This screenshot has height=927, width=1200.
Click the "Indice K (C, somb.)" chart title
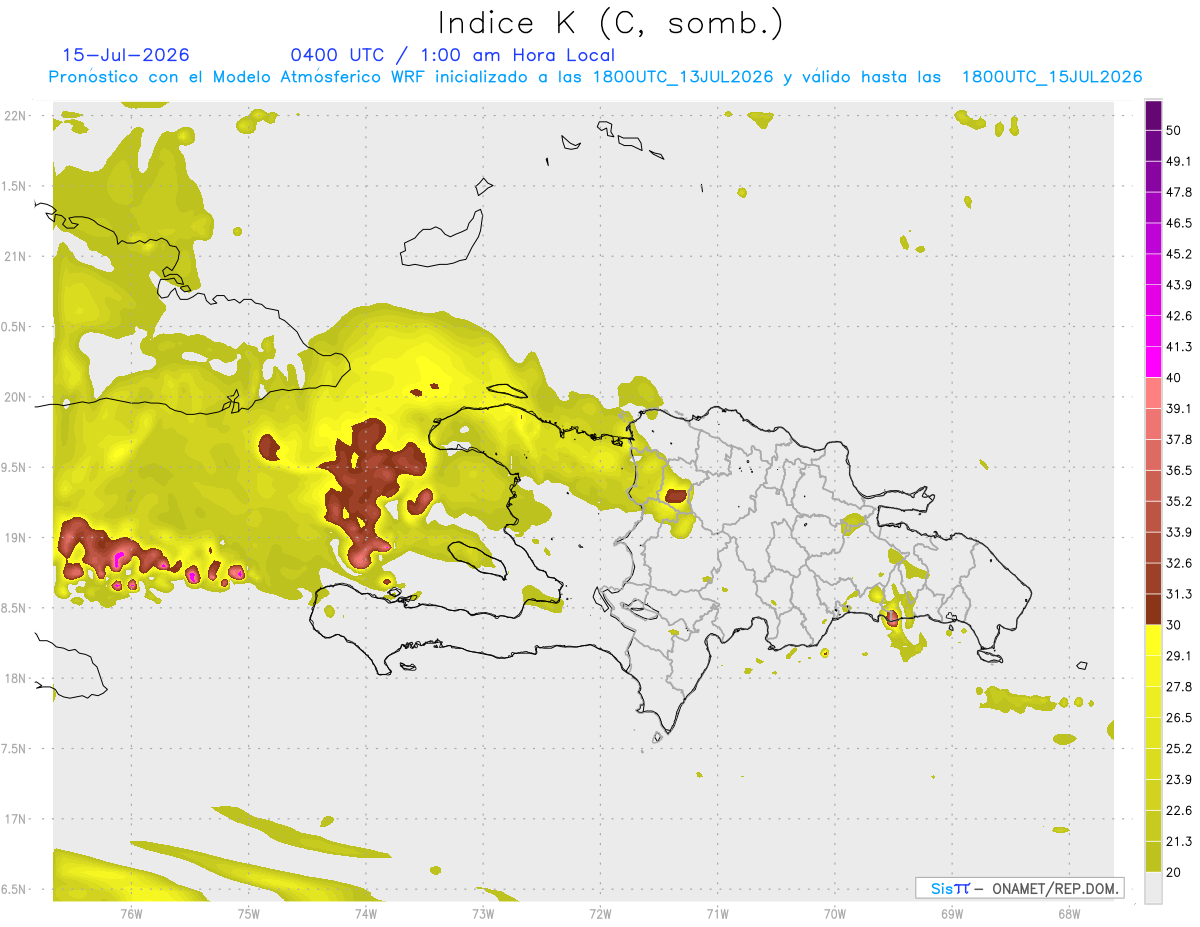tap(610, 22)
